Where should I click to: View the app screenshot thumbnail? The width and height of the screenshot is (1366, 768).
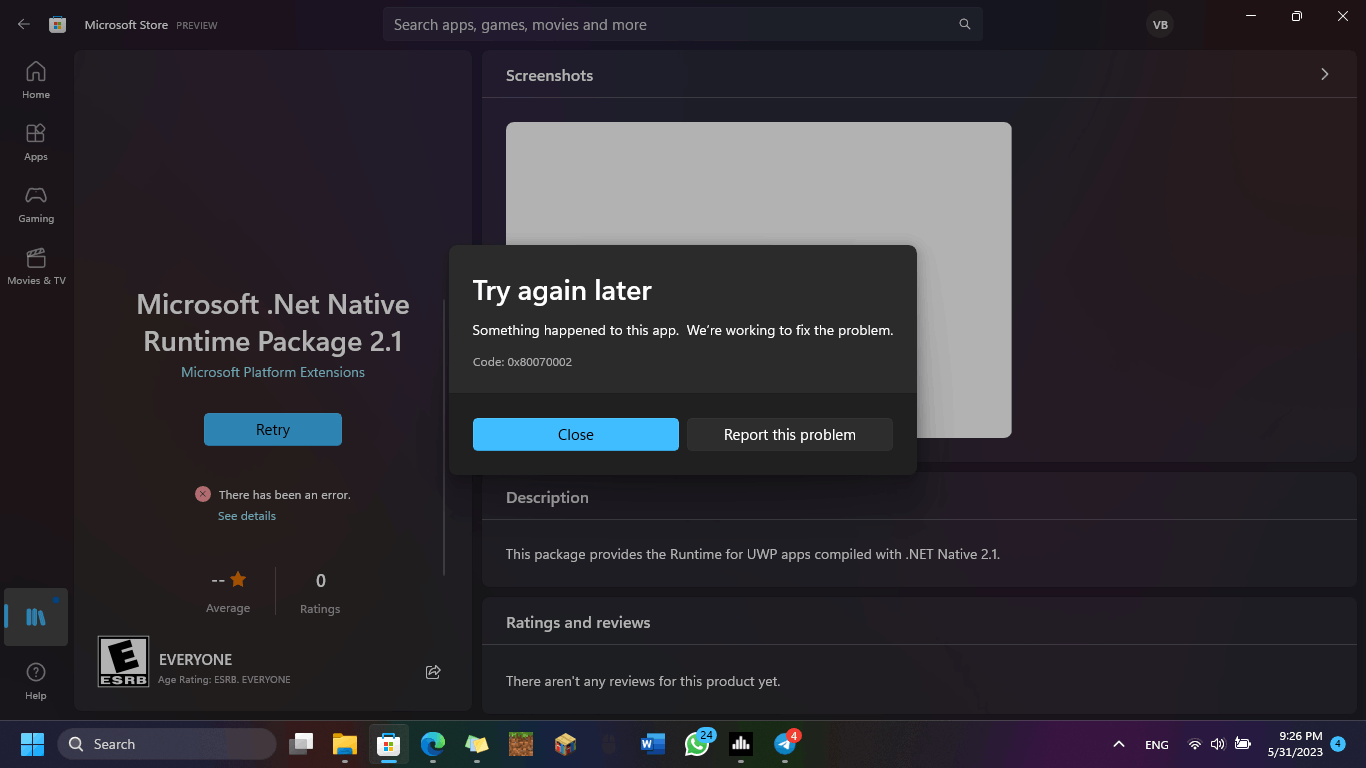point(759,280)
